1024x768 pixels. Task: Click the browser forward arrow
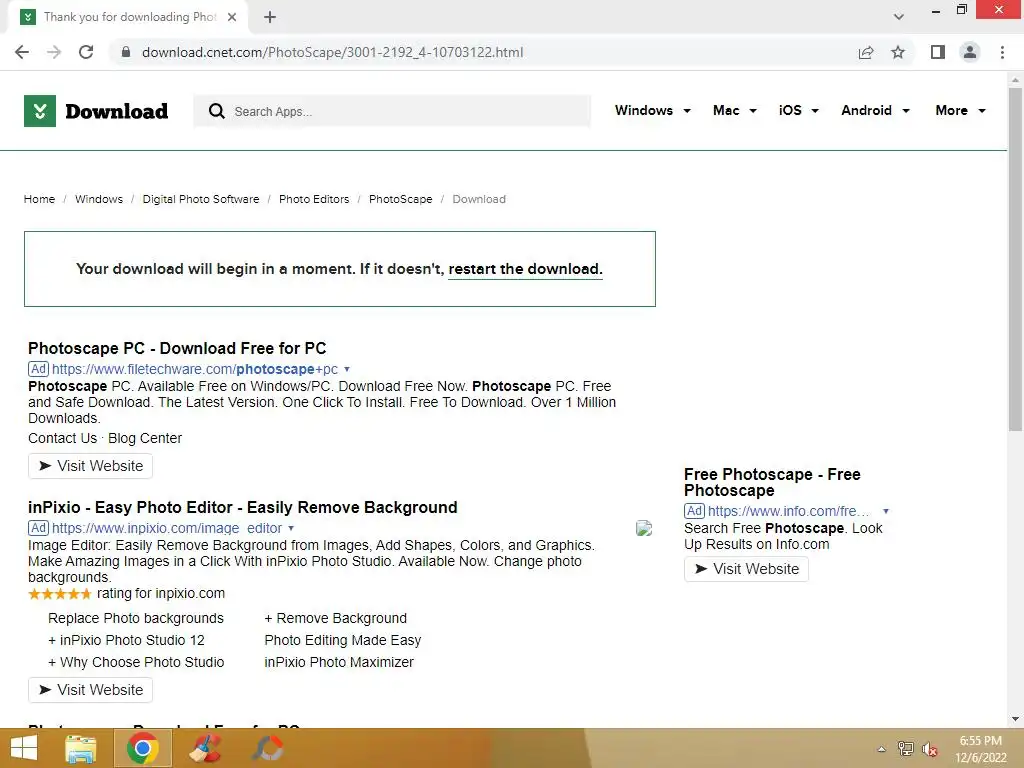(x=54, y=52)
